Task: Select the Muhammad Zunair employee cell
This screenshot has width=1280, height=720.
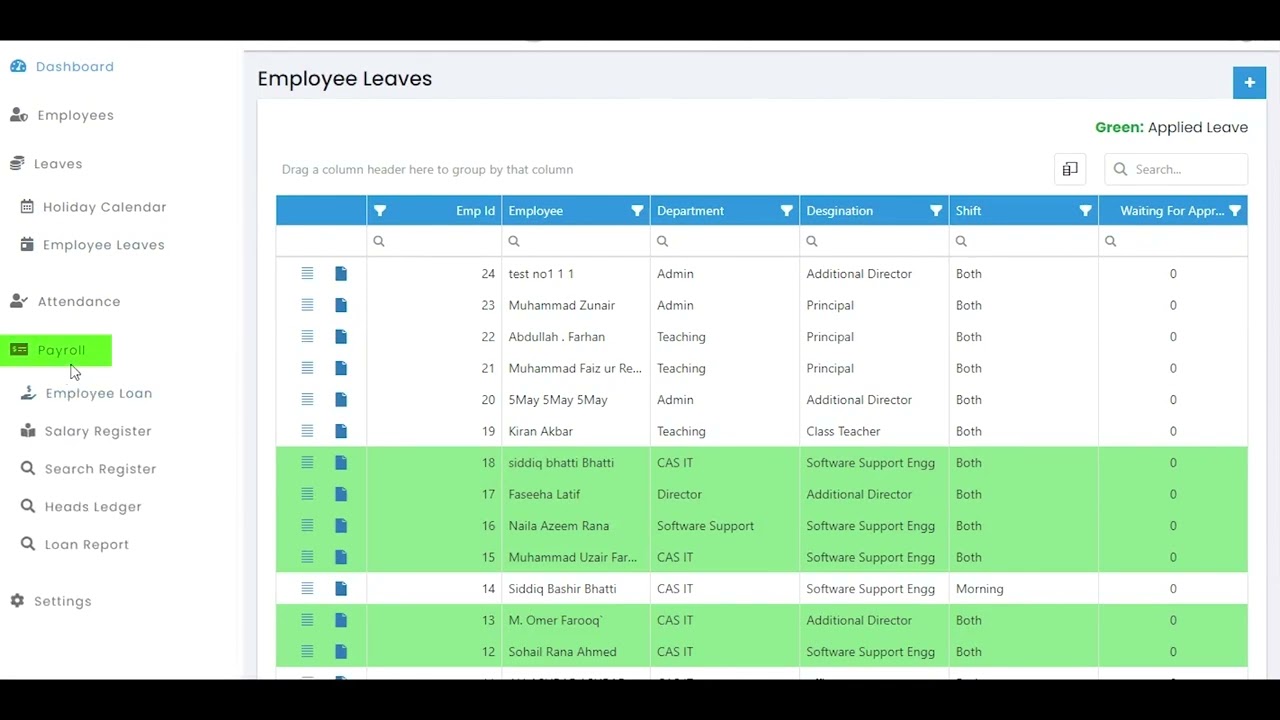Action: 576,305
